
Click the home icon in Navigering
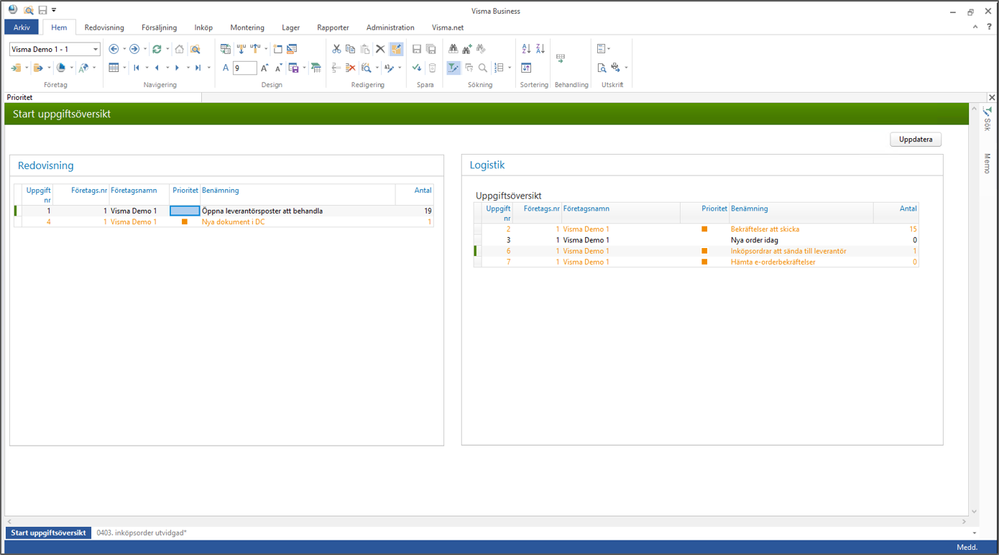[179, 49]
